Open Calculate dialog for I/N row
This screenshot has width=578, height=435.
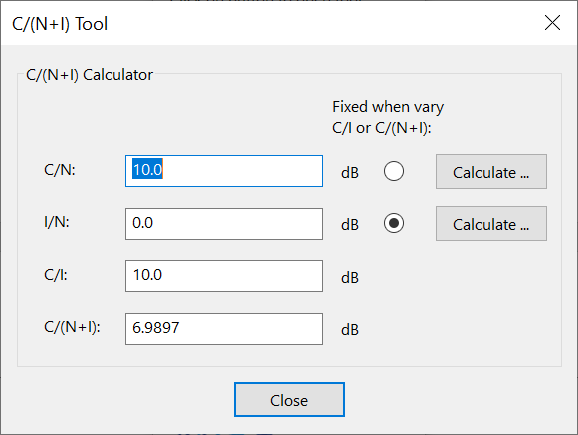pos(491,224)
